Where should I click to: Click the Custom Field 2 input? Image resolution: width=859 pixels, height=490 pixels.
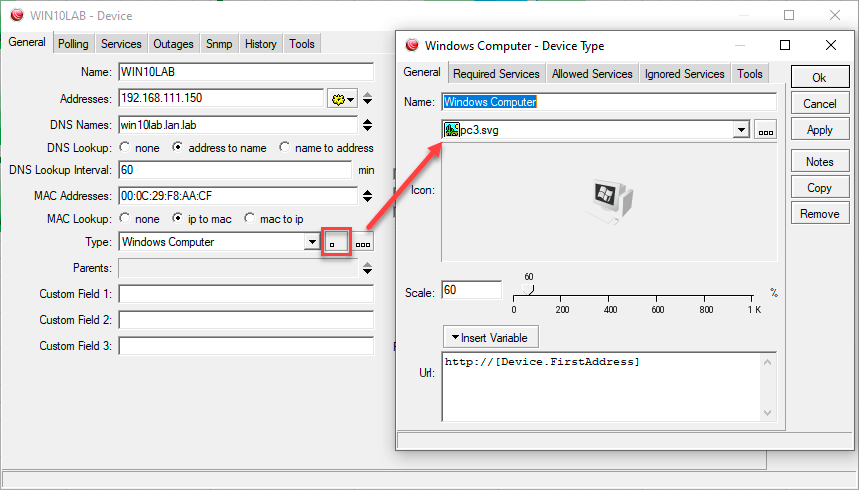(x=246, y=320)
